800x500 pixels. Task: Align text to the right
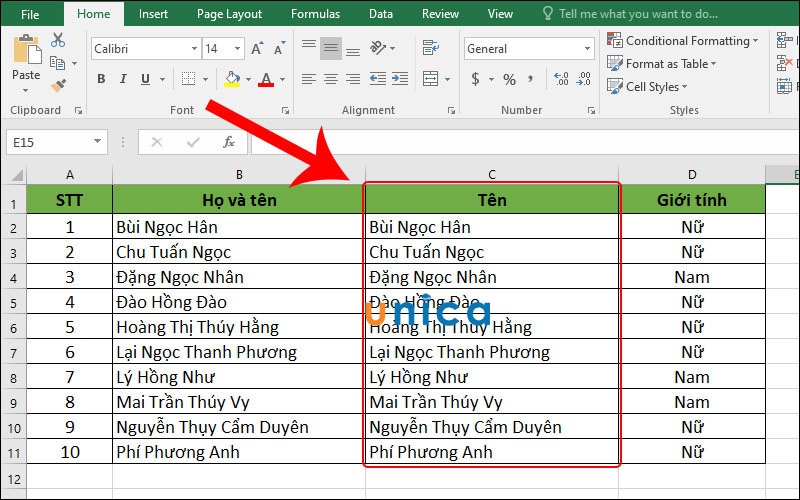click(353, 79)
